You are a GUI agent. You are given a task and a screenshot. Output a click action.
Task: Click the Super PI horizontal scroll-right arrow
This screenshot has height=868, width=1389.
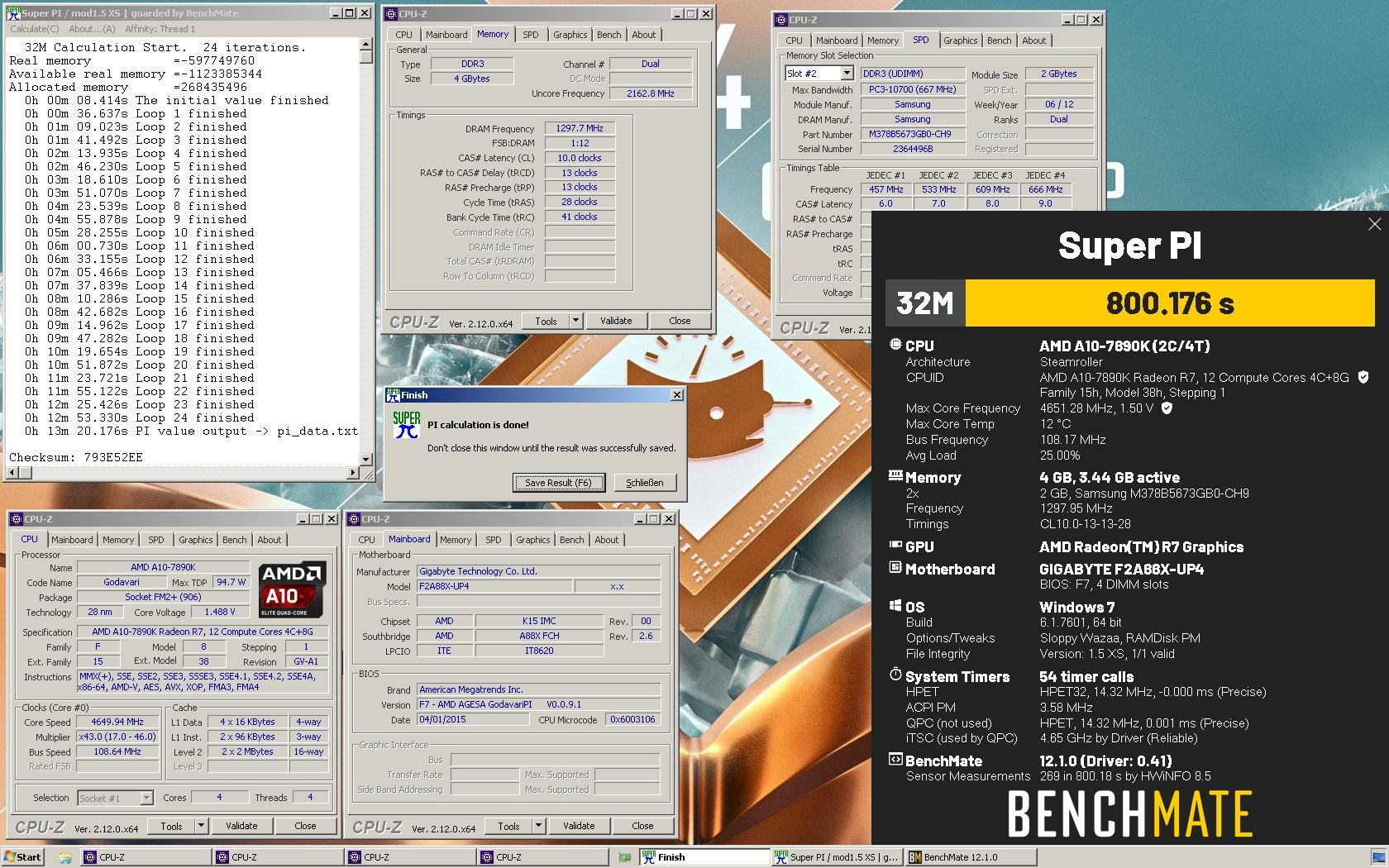pos(353,473)
